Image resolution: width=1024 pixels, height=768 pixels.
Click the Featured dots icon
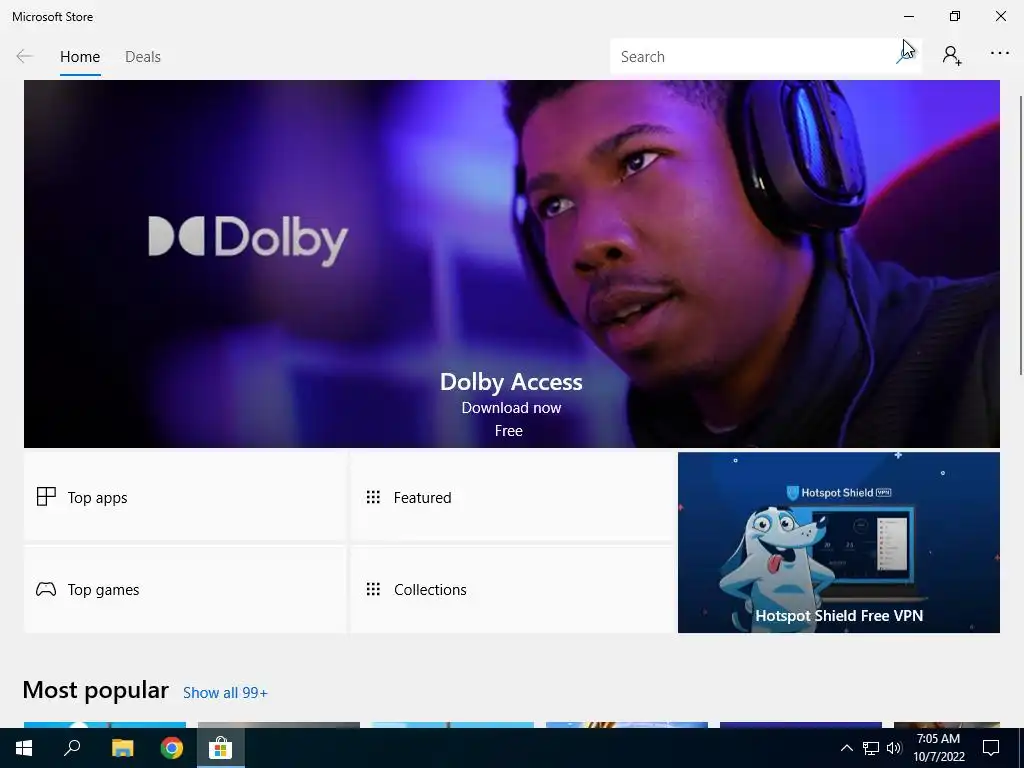click(373, 498)
